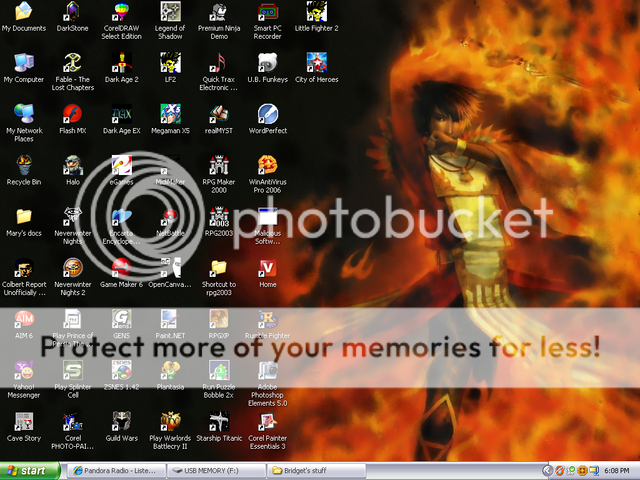
Task: Click the system tray clock
Action: point(617,470)
